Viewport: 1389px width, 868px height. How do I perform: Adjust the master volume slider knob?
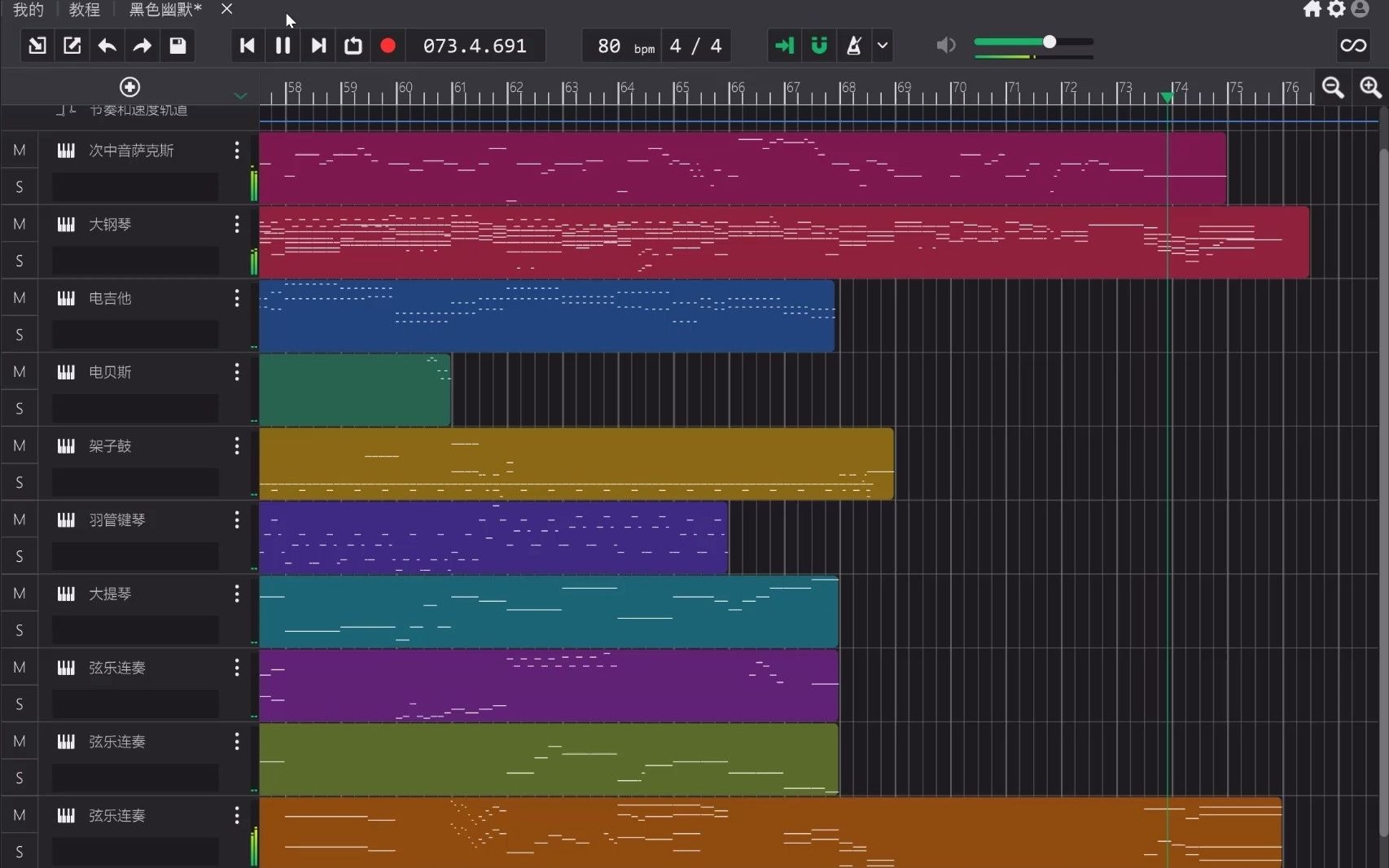[1049, 42]
